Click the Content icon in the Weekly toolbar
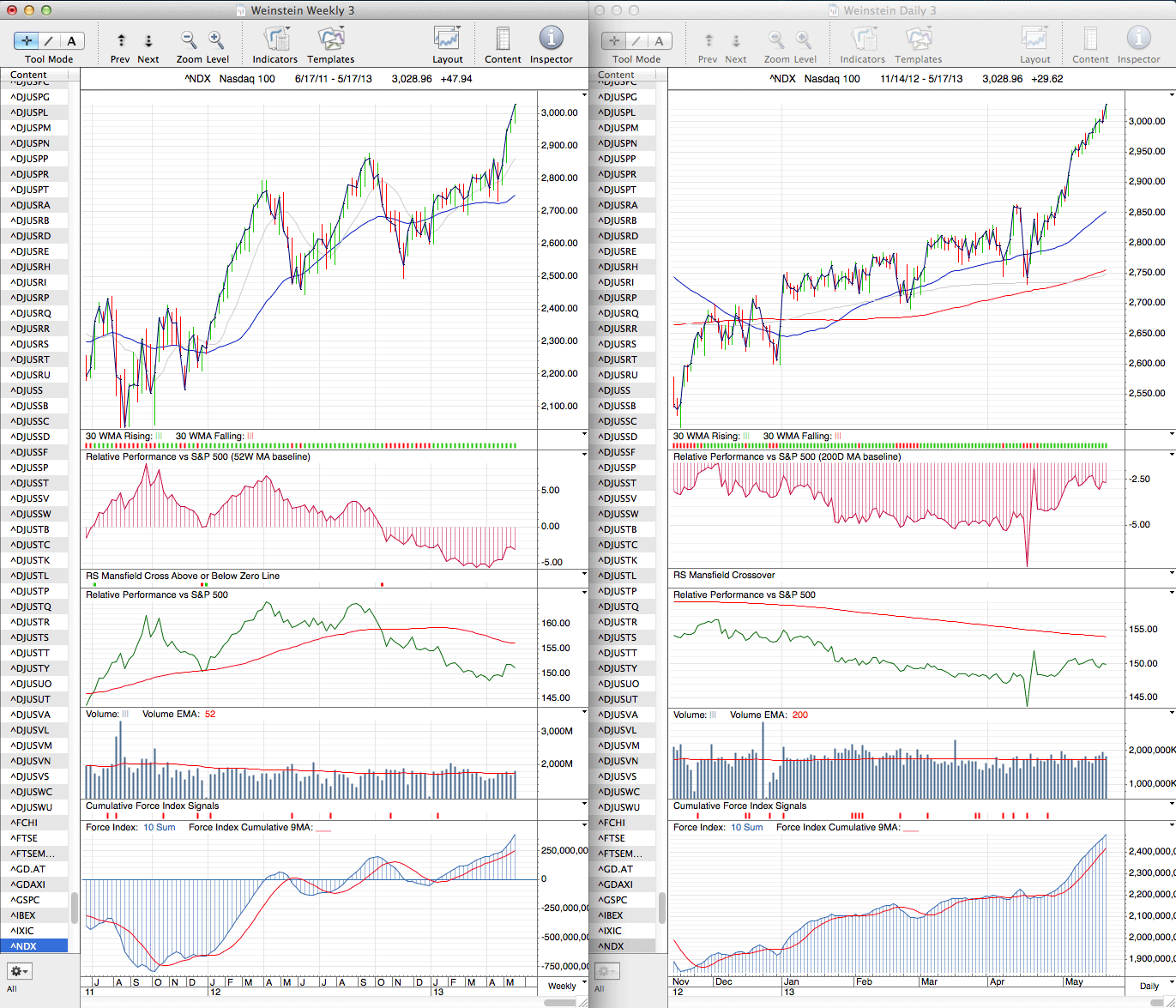 [x=503, y=40]
